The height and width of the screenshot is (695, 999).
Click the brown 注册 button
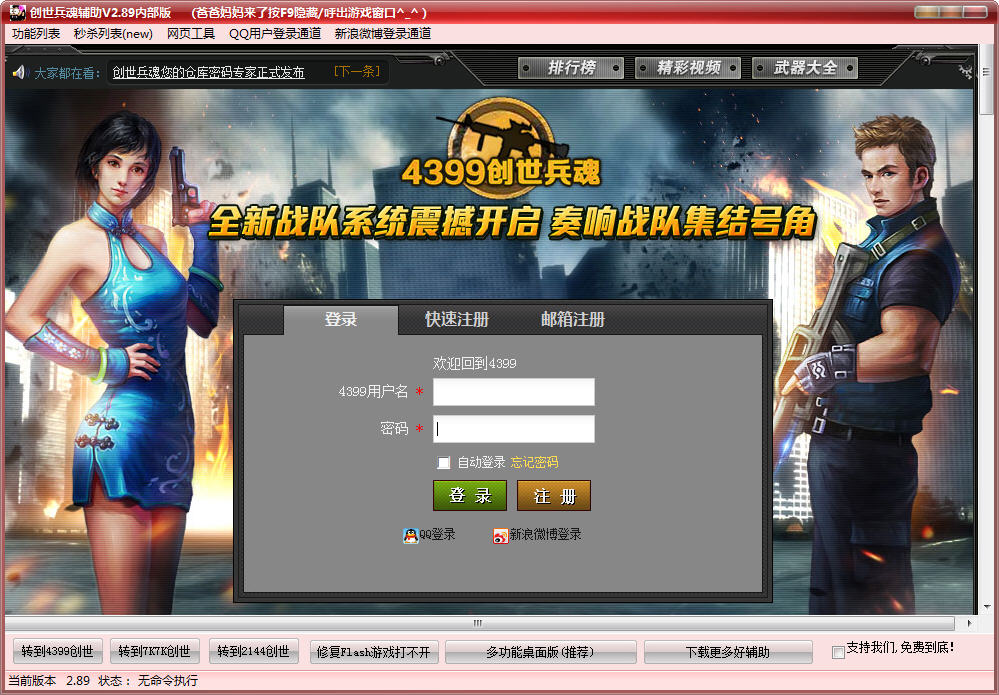[554, 496]
